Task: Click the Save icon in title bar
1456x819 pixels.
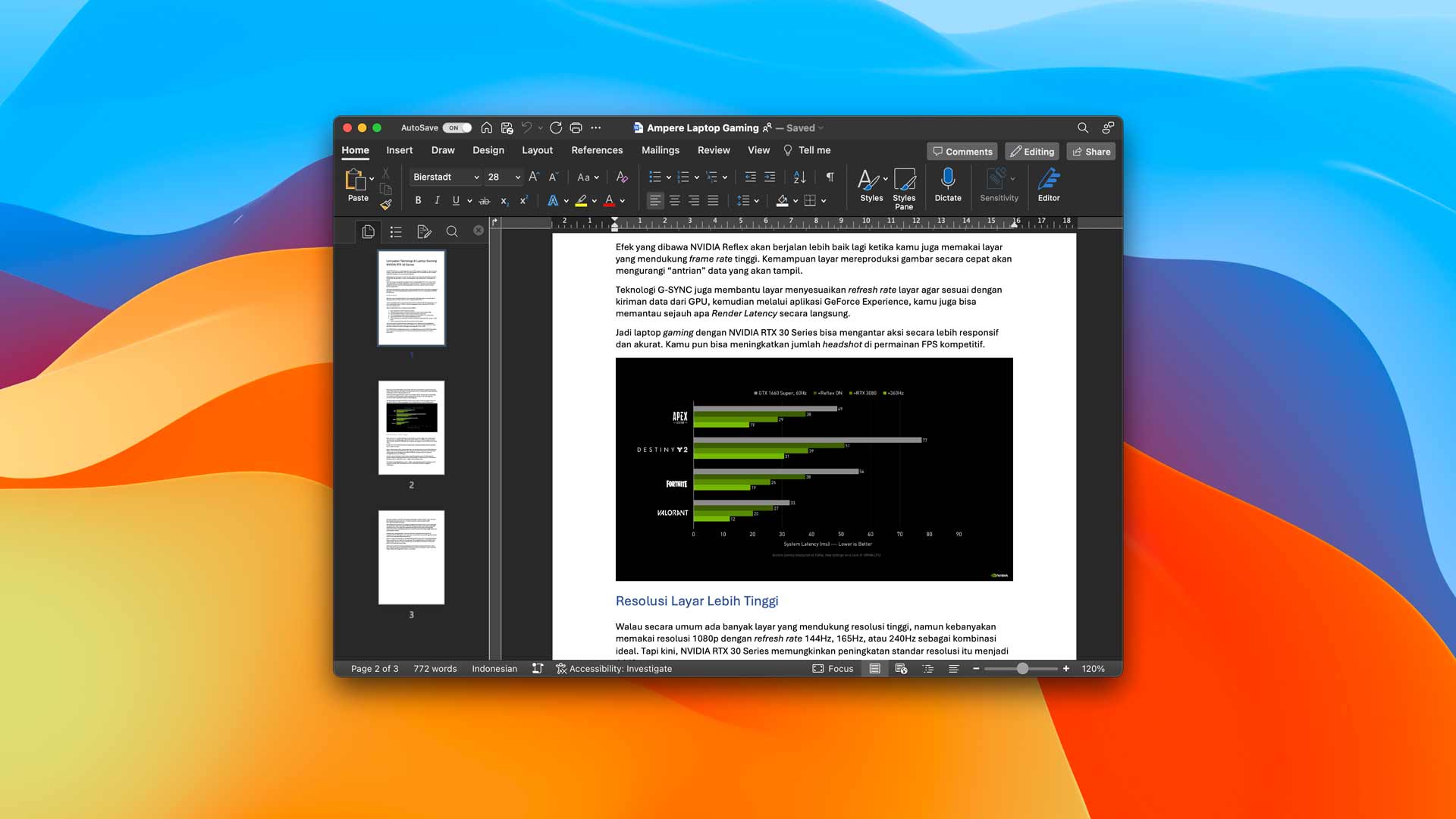Action: (x=507, y=127)
